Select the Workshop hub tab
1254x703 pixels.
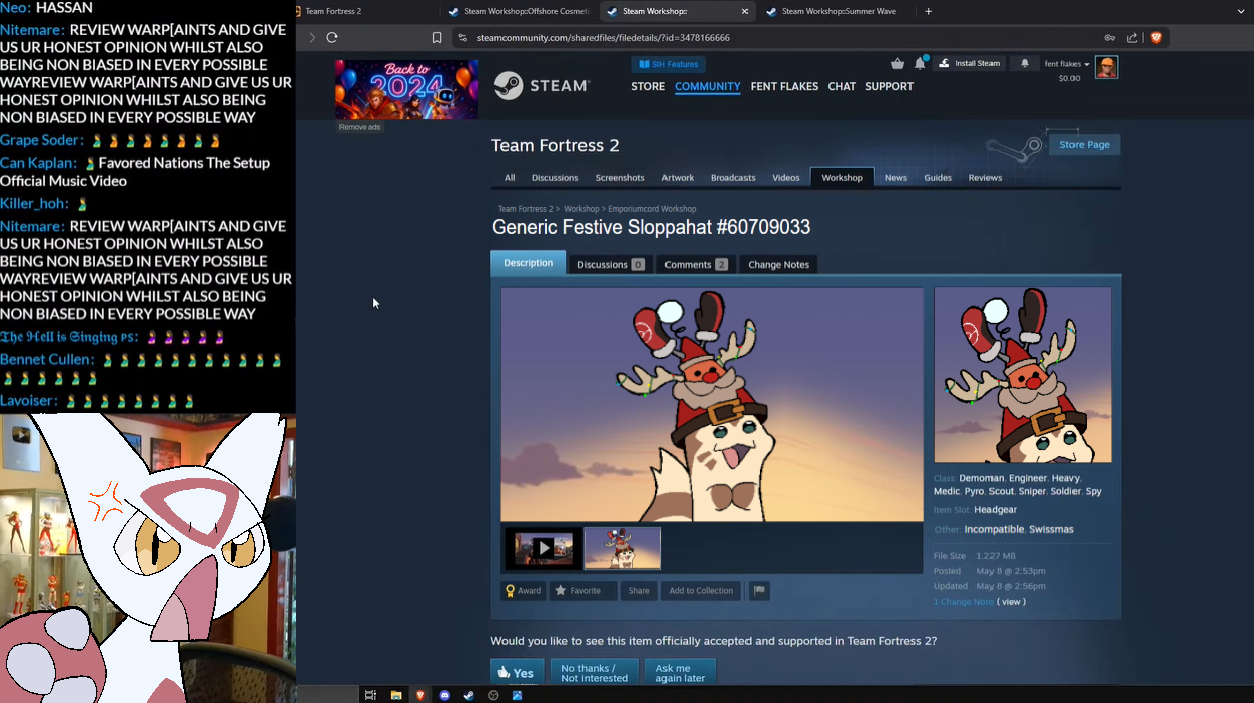[842, 177]
